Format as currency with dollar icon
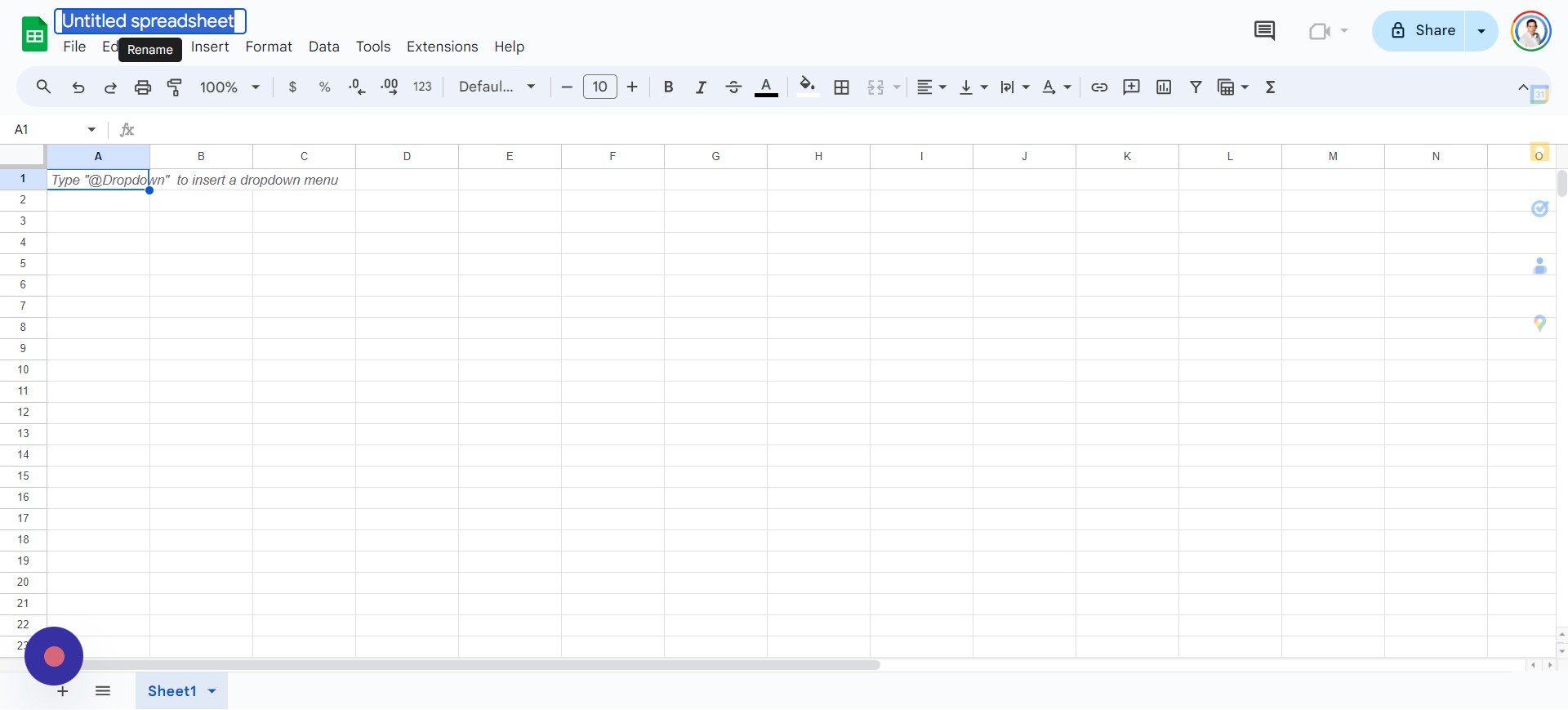Image resolution: width=1568 pixels, height=710 pixels. [x=292, y=87]
